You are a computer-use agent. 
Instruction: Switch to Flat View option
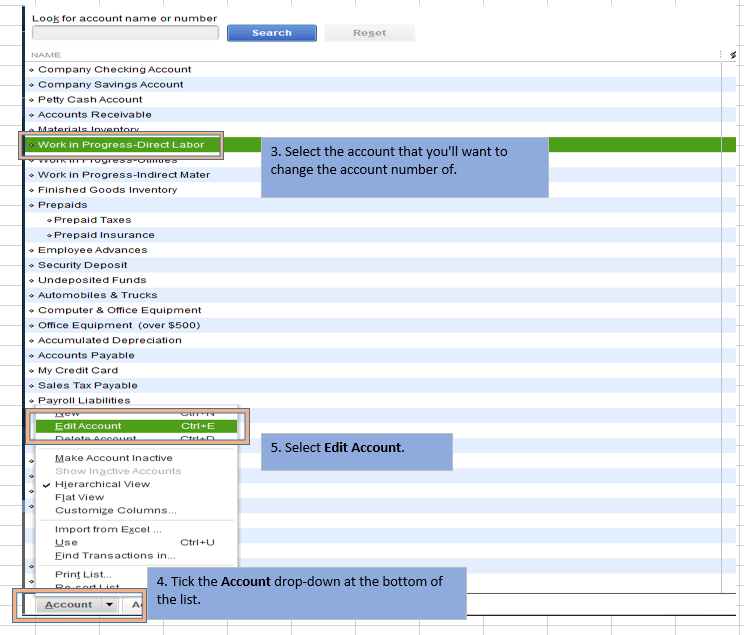tap(136, 497)
